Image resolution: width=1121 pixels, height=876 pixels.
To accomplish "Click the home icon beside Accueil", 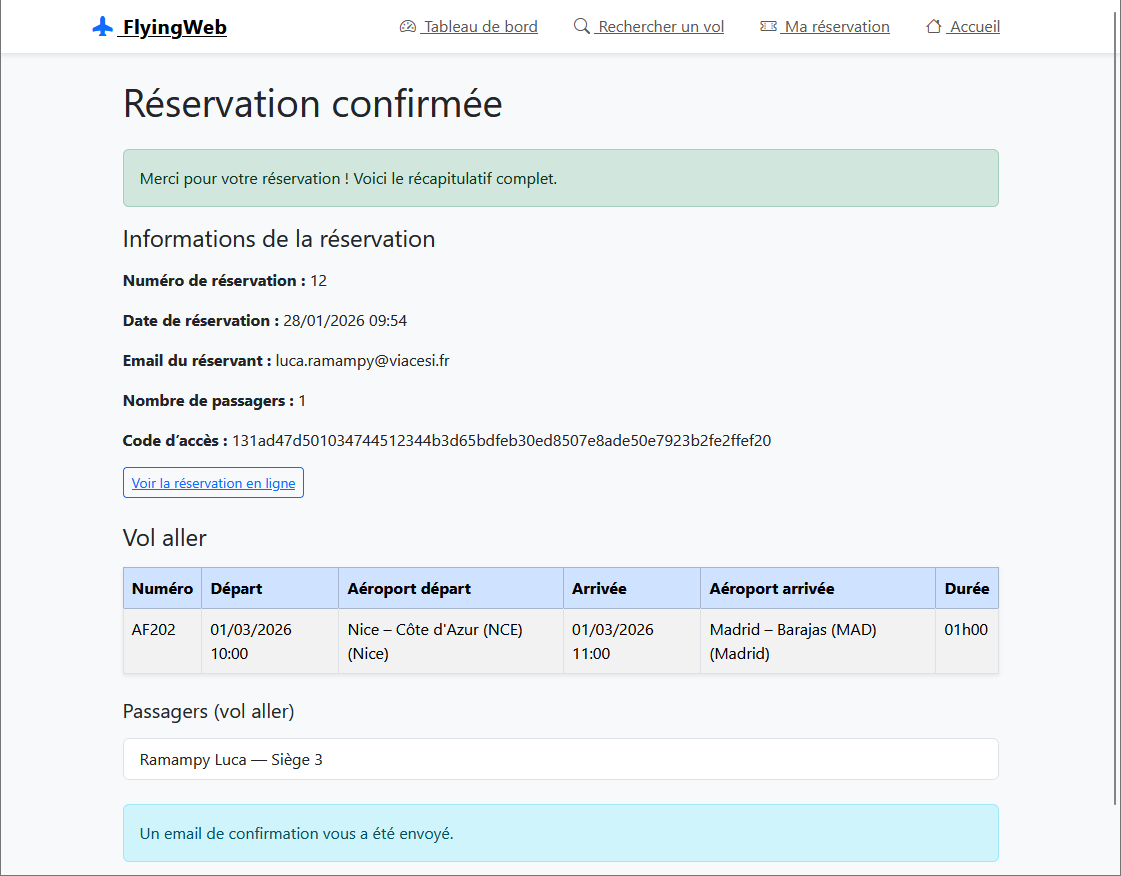I will click(x=934, y=27).
